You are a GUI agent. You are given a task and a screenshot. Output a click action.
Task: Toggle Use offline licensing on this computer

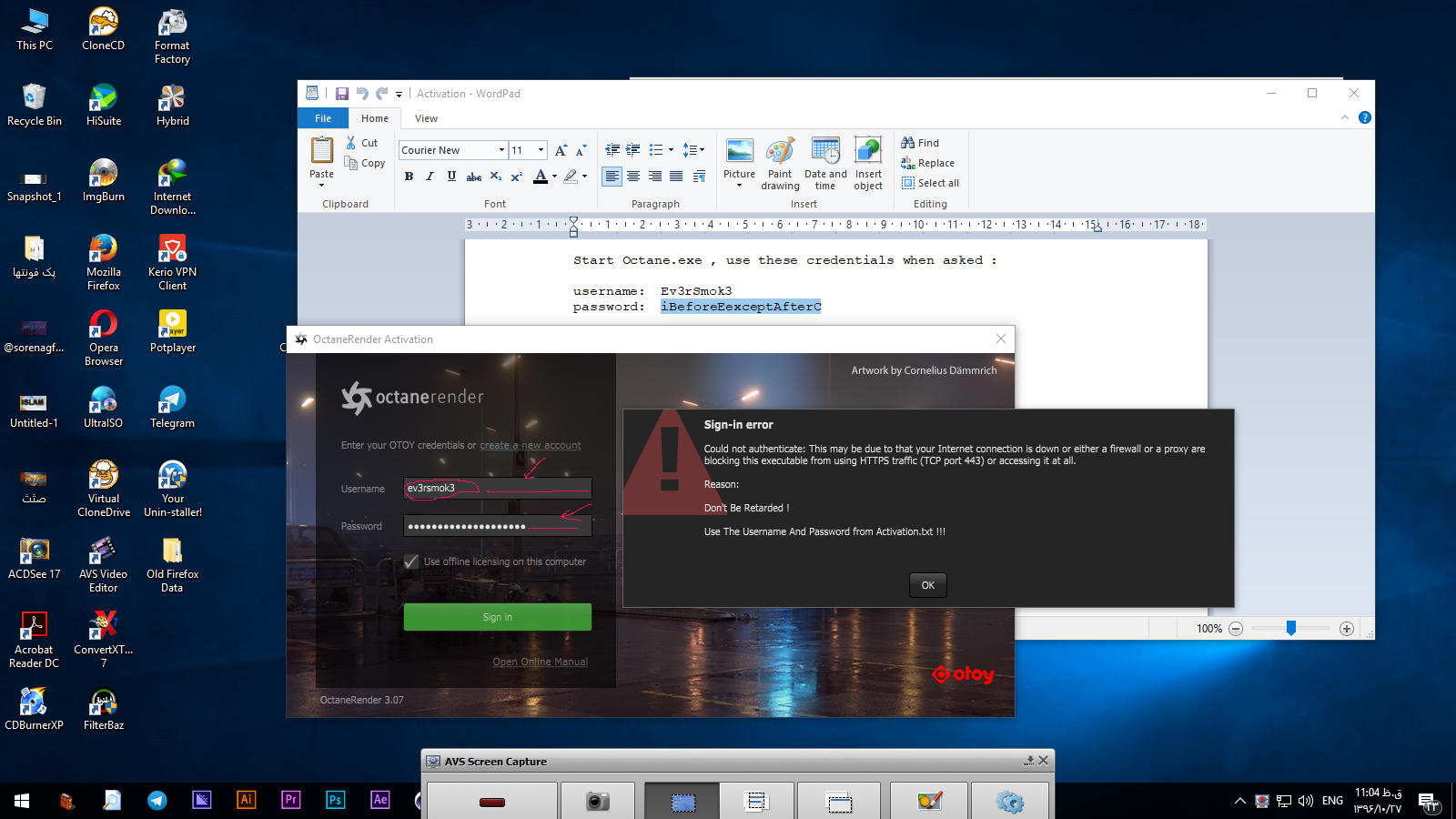click(411, 561)
